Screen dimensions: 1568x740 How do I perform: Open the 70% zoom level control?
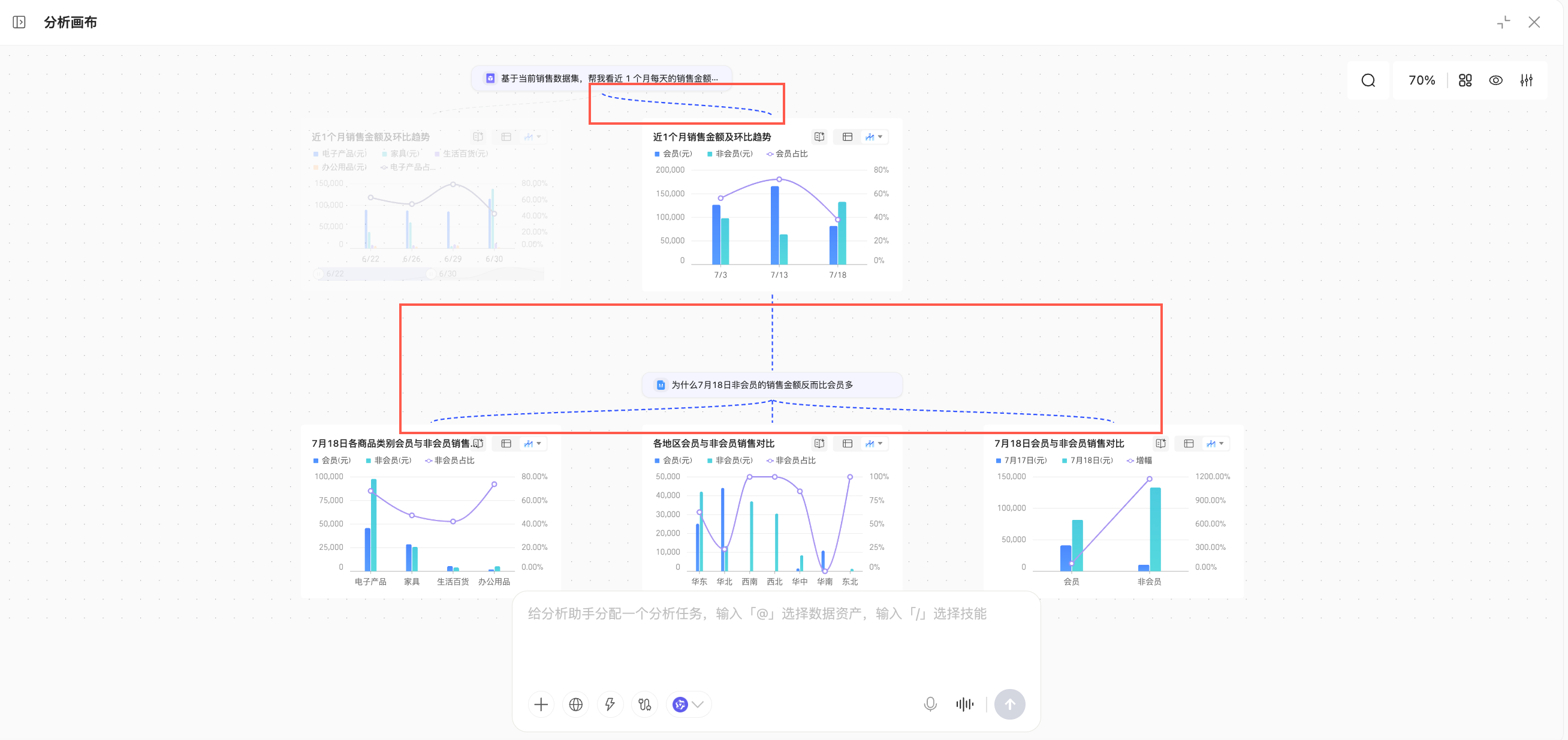click(1421, 80)
